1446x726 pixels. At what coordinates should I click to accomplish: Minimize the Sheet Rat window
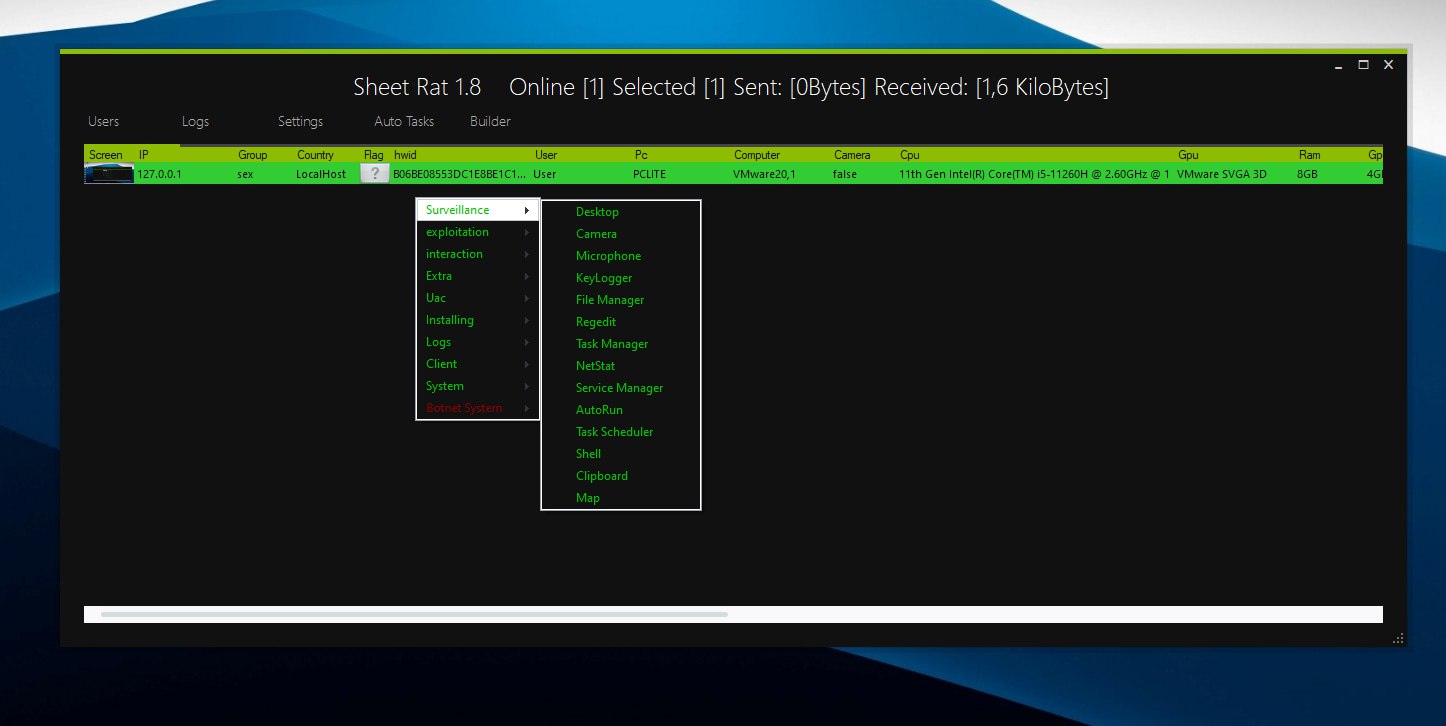tap(1338, 65)
